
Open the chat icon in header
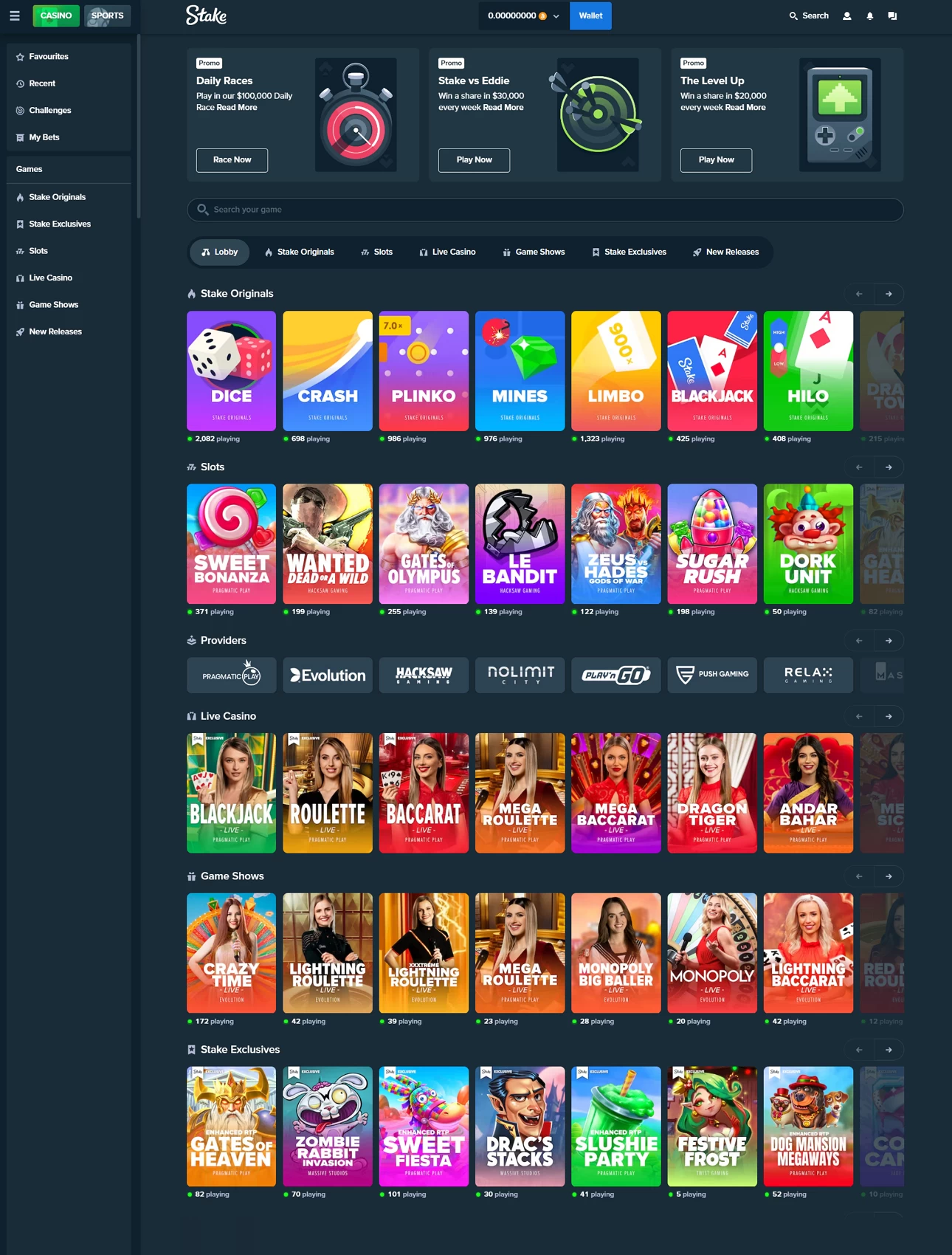[x=892, y=16]
